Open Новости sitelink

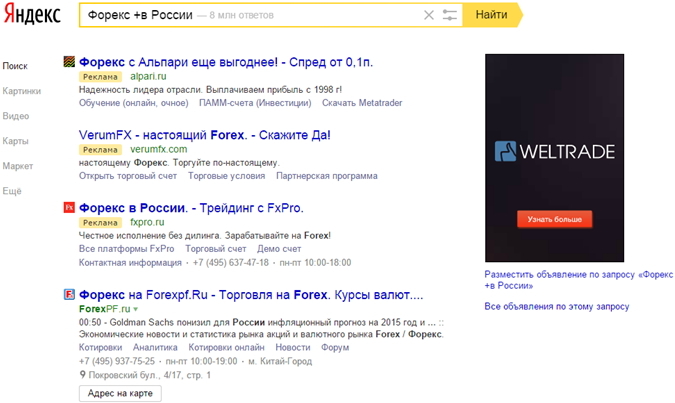coord(293,347)
